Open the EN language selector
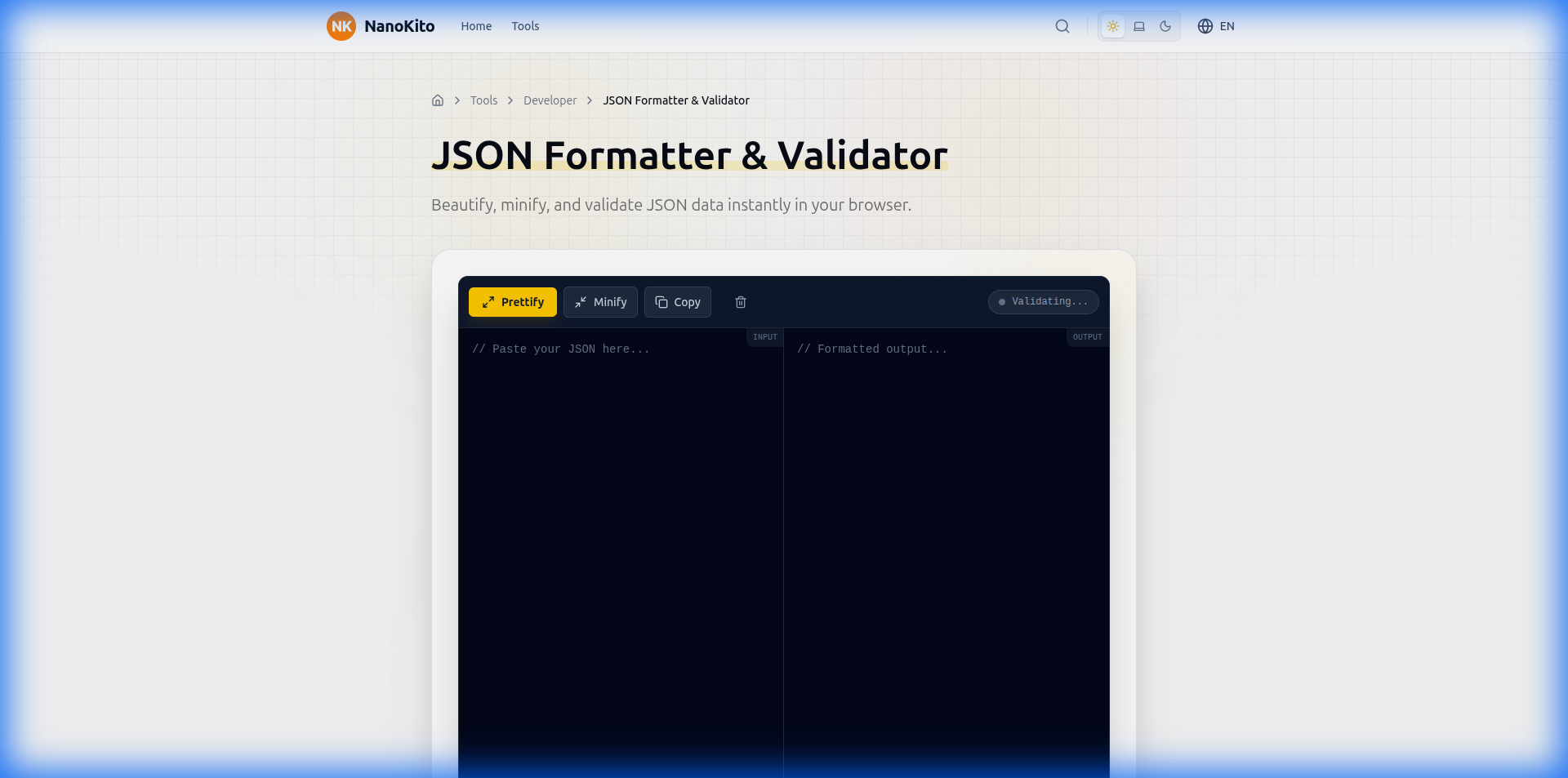Image resolution: width=1568 pixels, height=778 pixels. click(1227, 26)
